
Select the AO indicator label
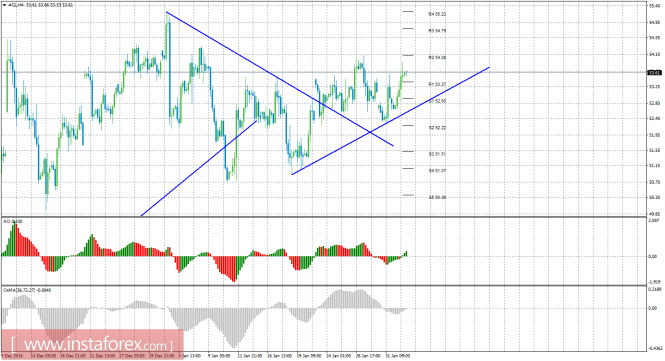pyautogui.click(x=13, y=221)
